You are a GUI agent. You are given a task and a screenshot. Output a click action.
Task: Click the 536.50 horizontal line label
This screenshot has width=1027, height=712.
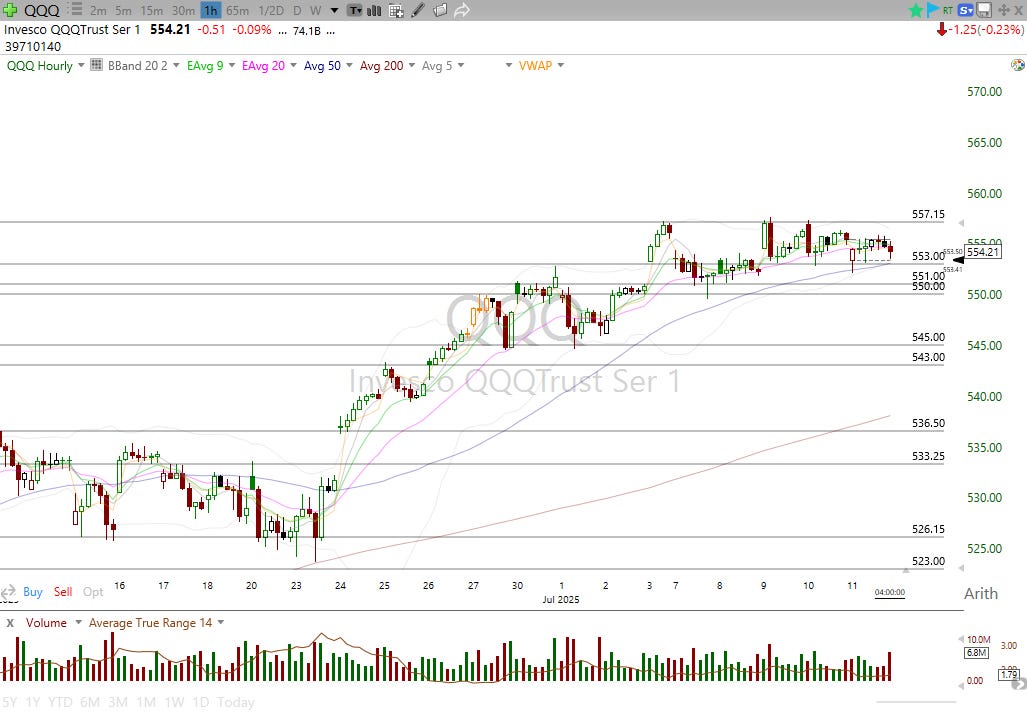pyautogui.click(x=928, y=423)
